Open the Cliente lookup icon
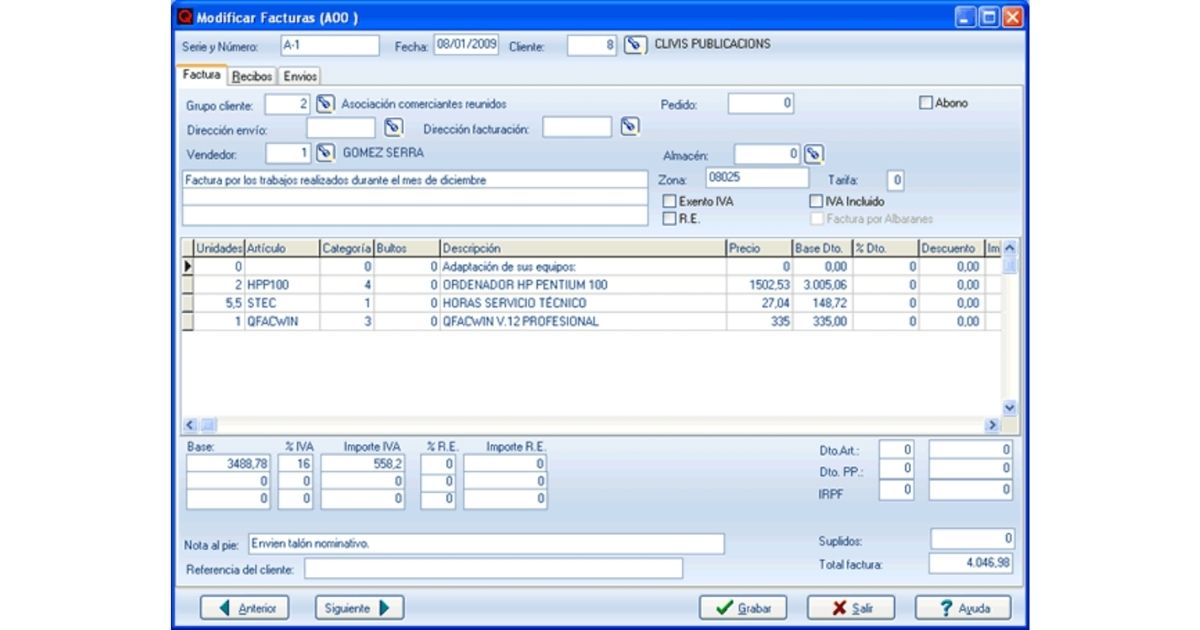Image resolution: width=1200 pixels, height=630 pixels. 632,46
